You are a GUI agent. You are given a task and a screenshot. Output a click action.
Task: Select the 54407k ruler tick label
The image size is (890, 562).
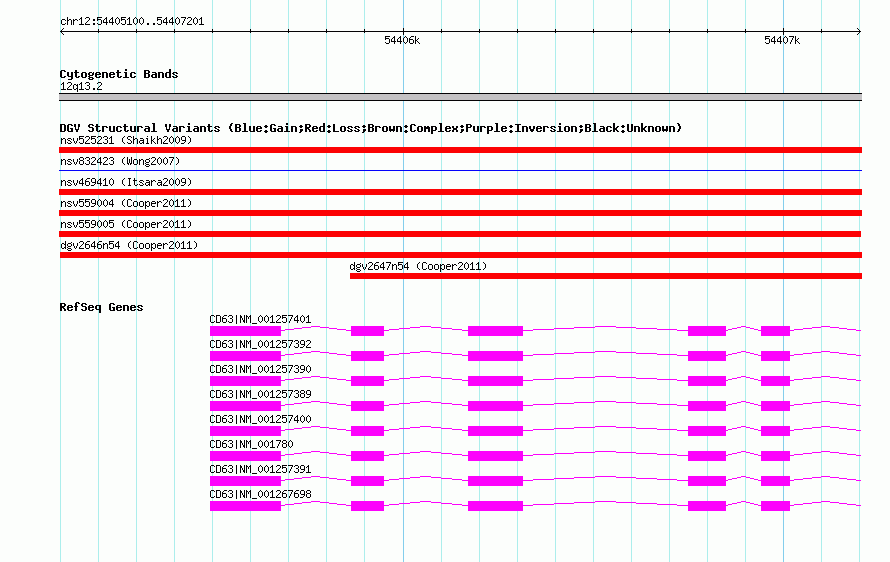(782, 40)
